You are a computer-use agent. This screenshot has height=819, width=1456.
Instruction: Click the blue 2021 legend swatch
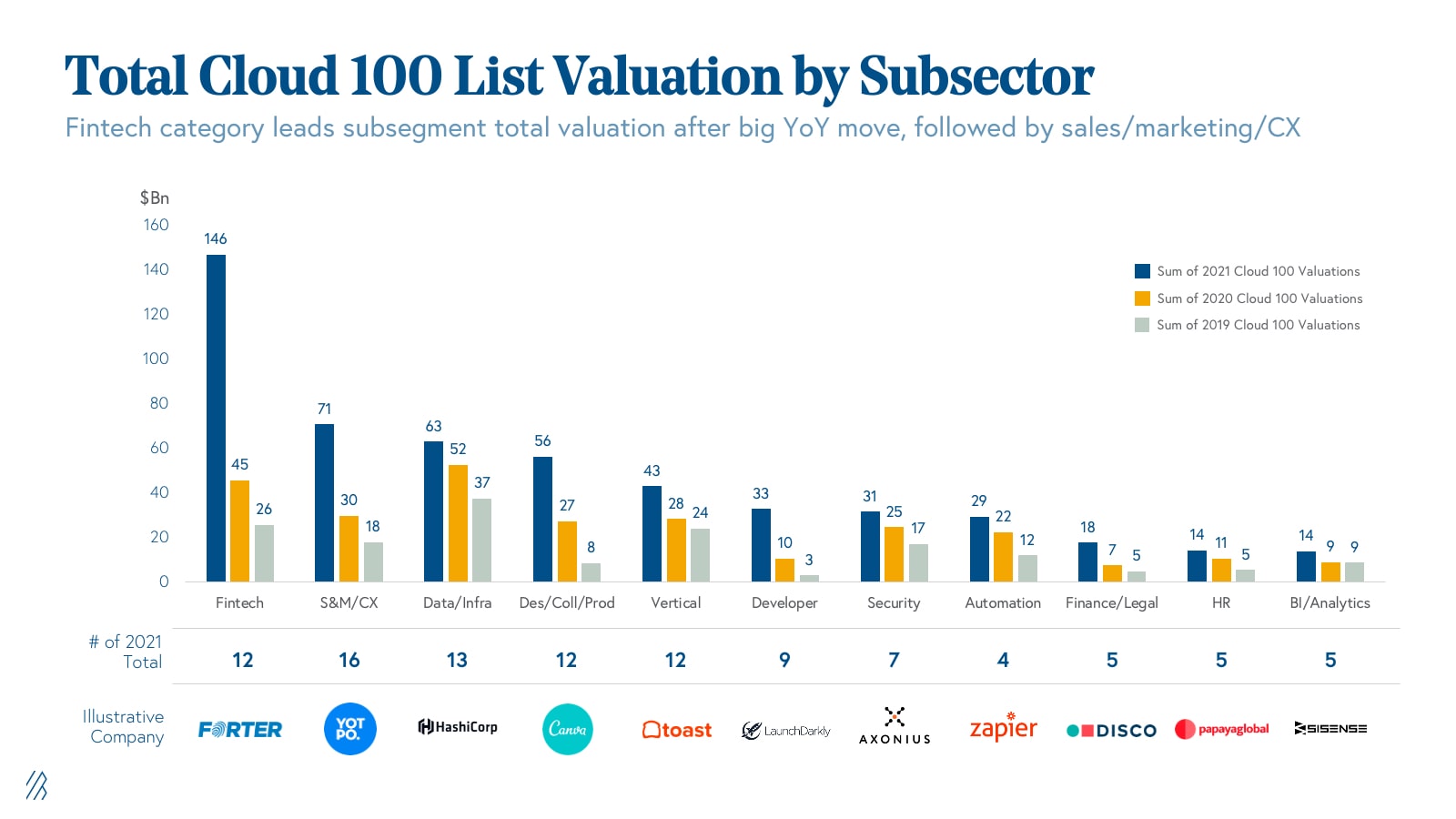[1142, 271]
